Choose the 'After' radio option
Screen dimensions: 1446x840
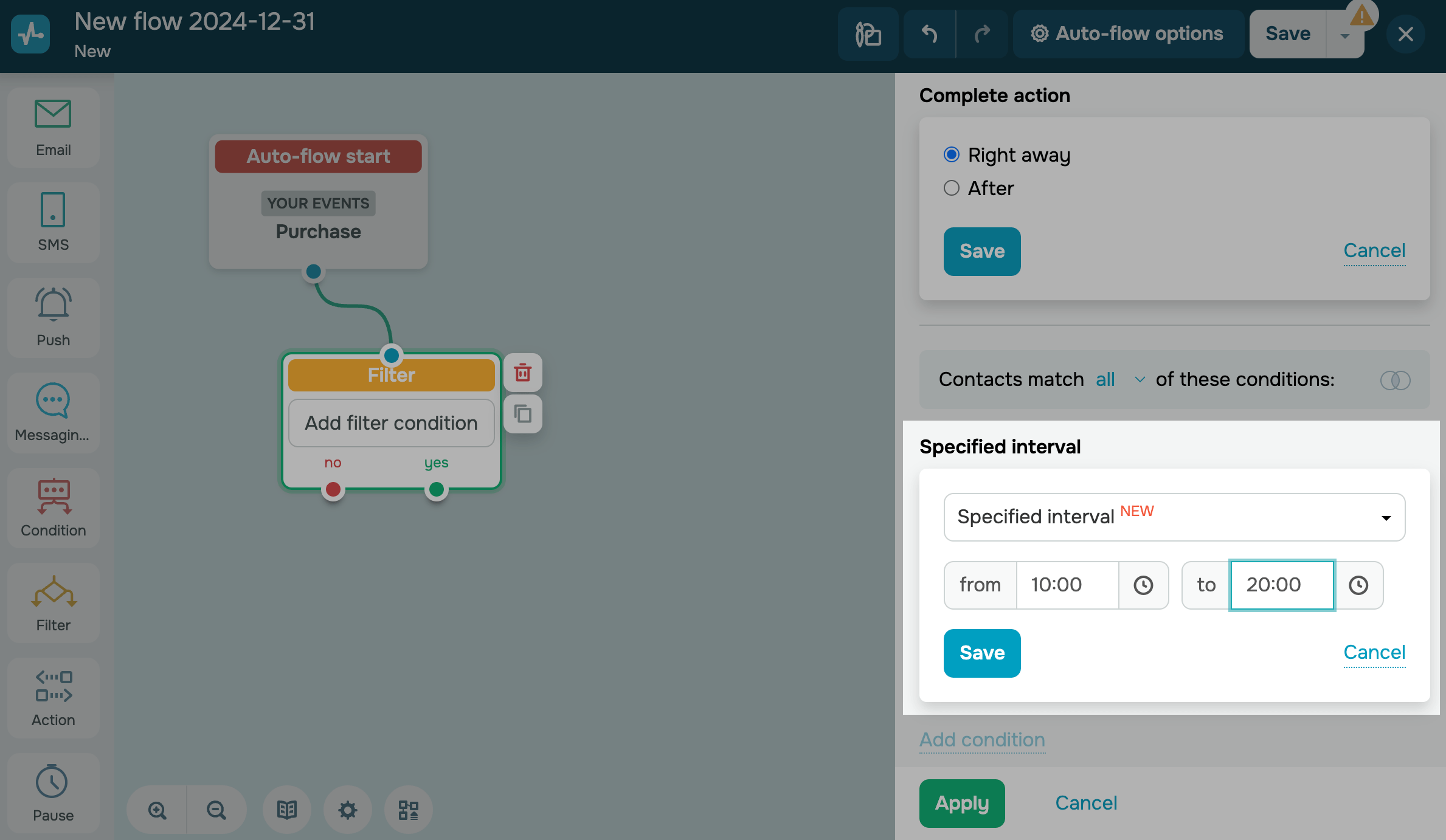(x=952, y=188)
